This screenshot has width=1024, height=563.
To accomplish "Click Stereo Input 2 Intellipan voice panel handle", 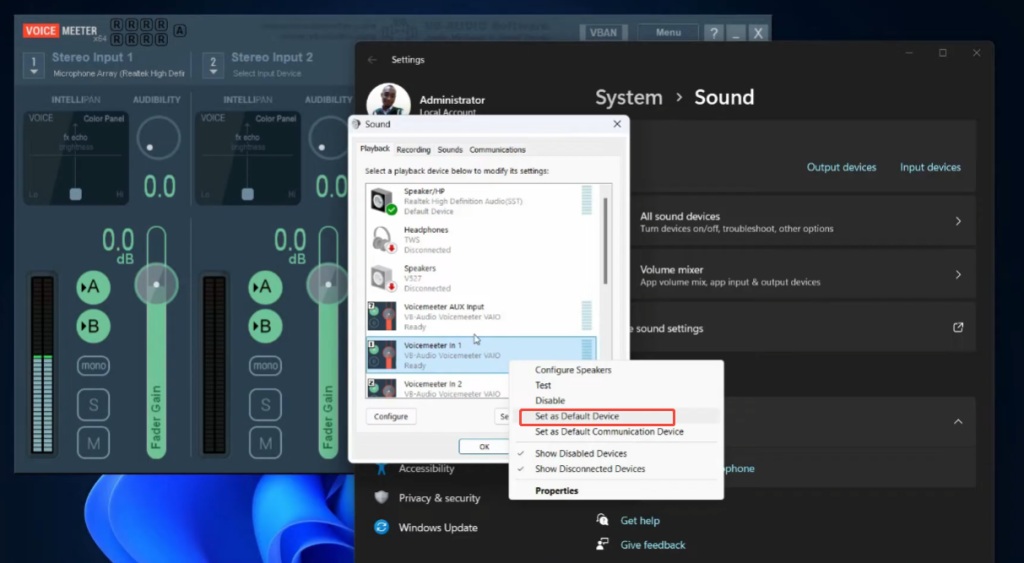I will point(248,194).
